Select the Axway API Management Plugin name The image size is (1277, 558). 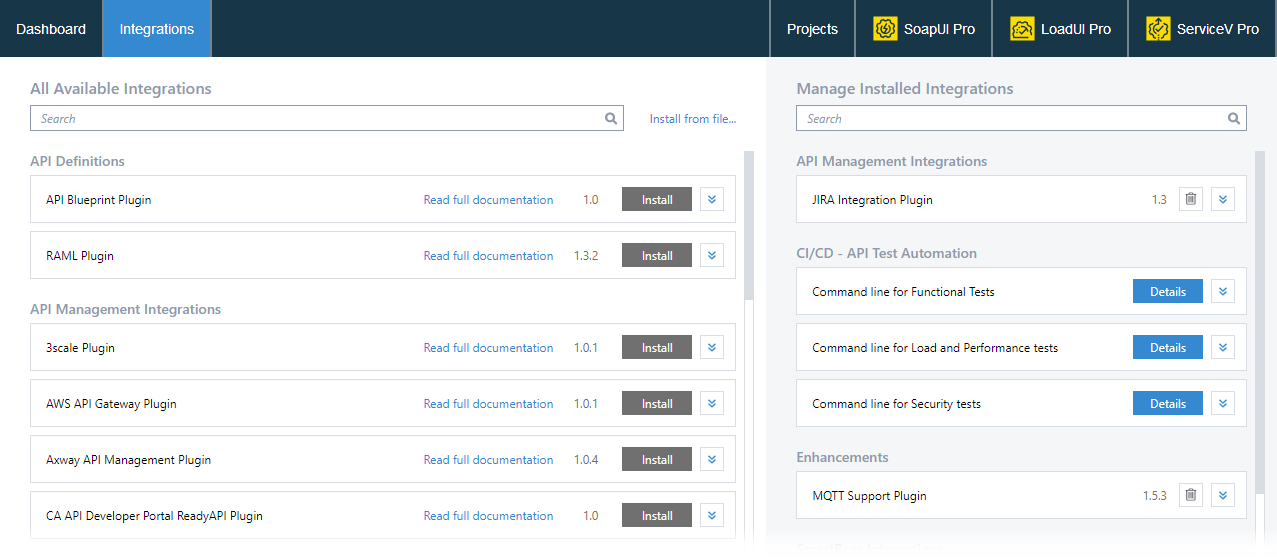(128, 459)
